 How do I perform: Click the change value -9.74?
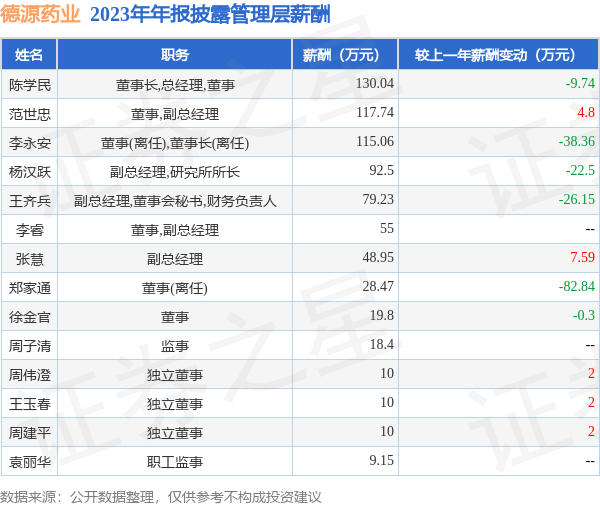click(x=580, y=83)
